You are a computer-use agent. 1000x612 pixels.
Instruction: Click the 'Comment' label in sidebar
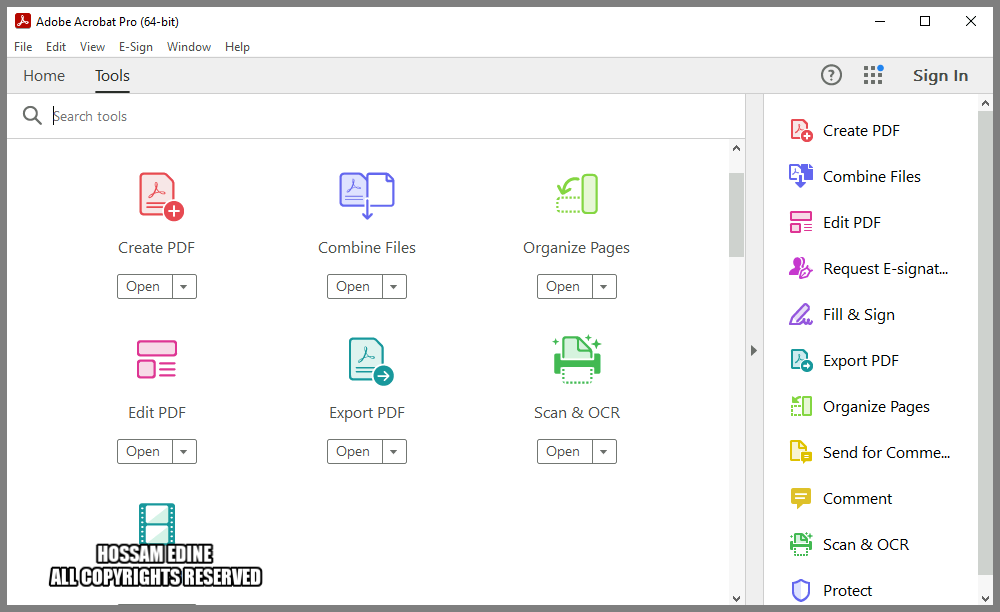click(857, 499)
